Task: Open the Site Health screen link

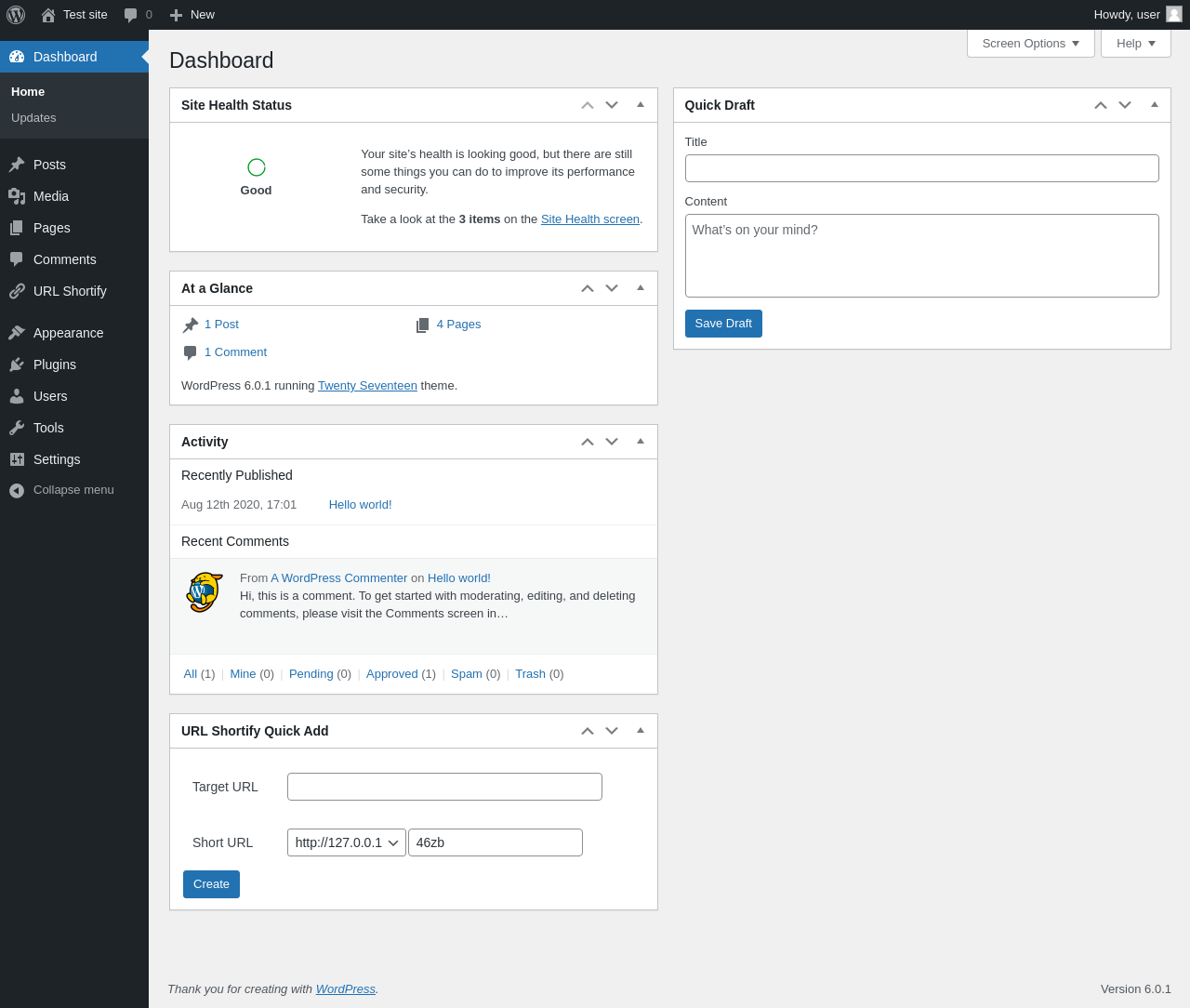Action: click(590, 219)
